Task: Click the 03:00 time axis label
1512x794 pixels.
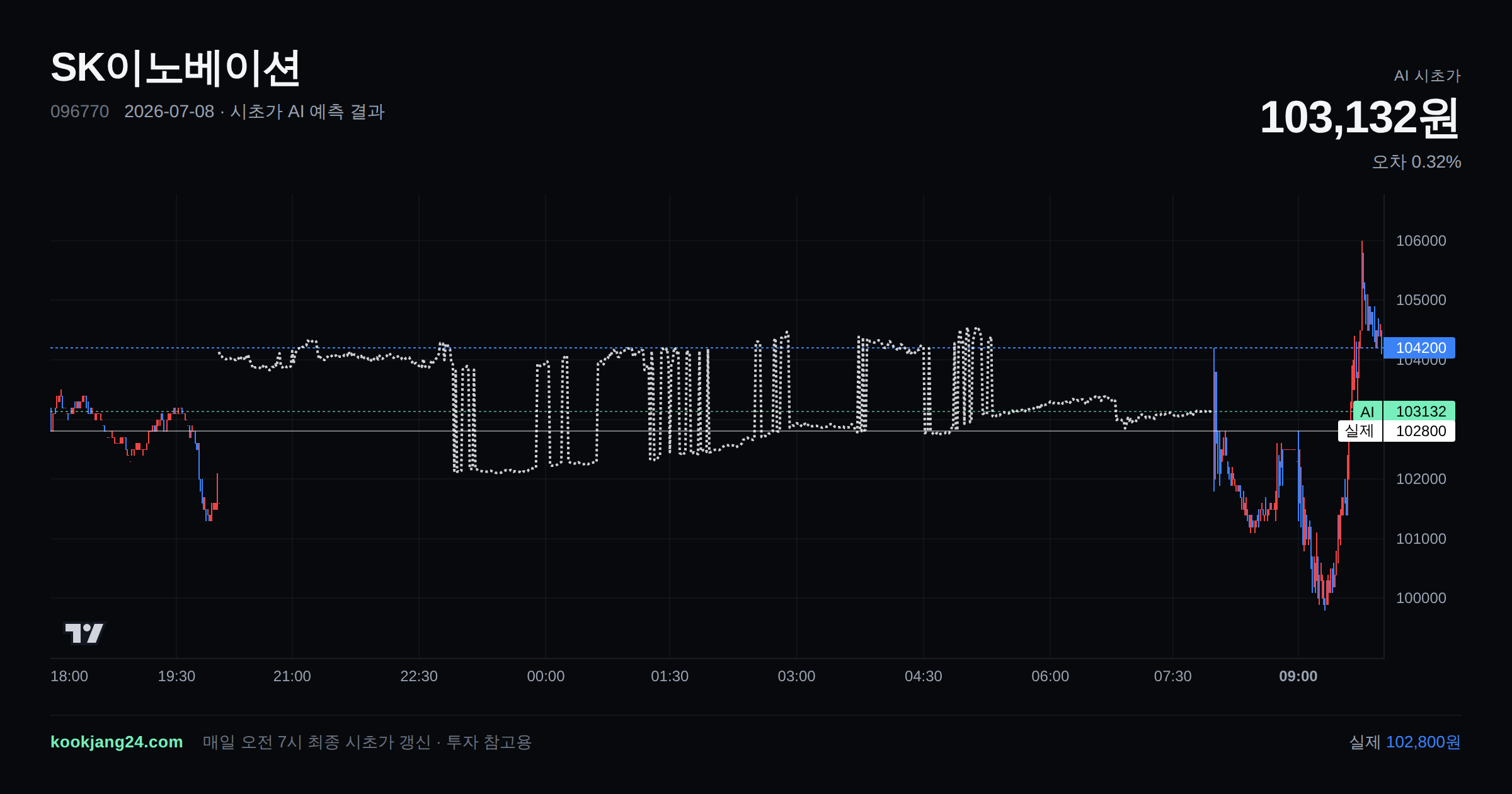Action: [796, 676]
